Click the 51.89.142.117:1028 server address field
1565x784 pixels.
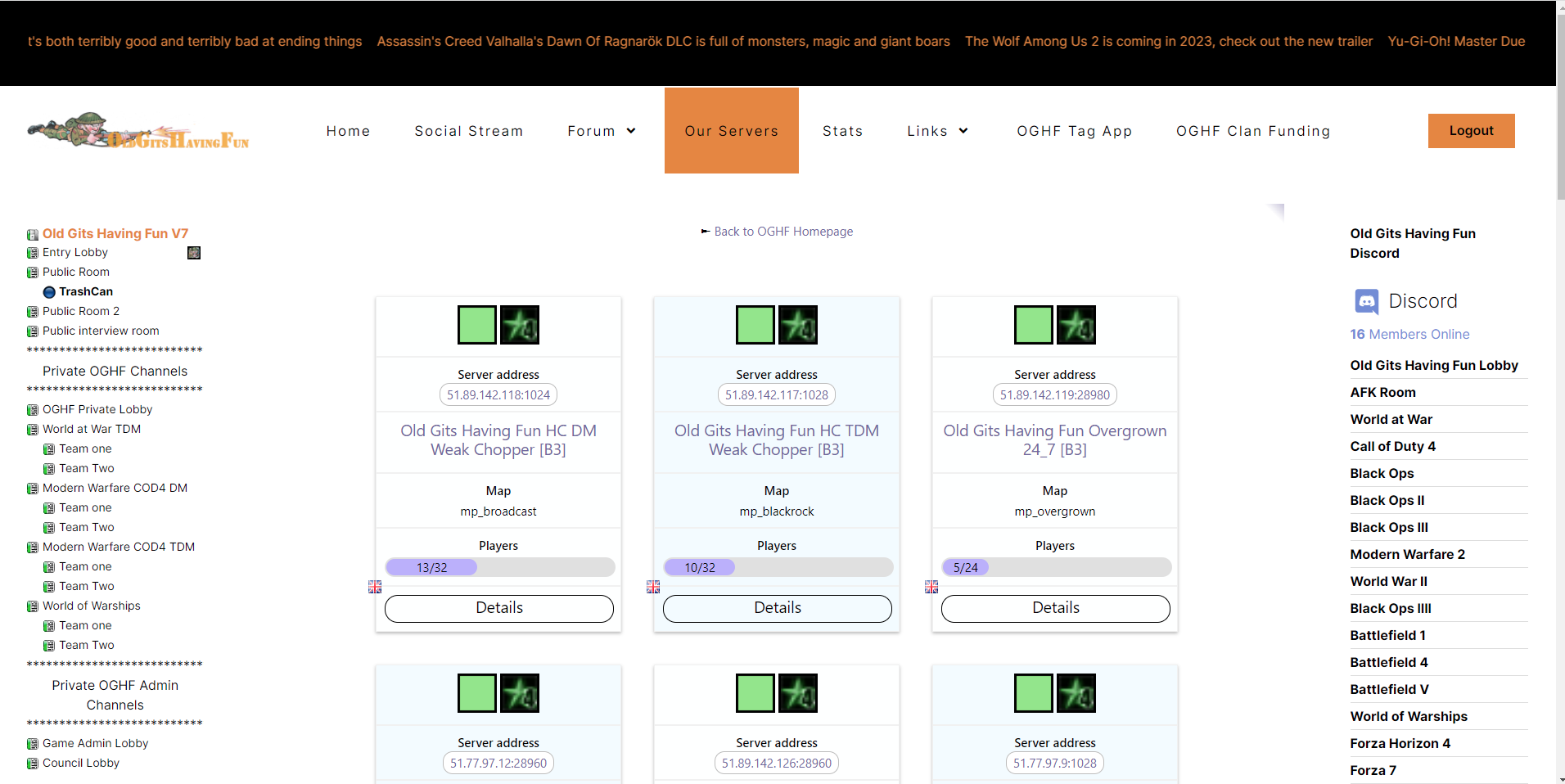(x=776, y=395)
